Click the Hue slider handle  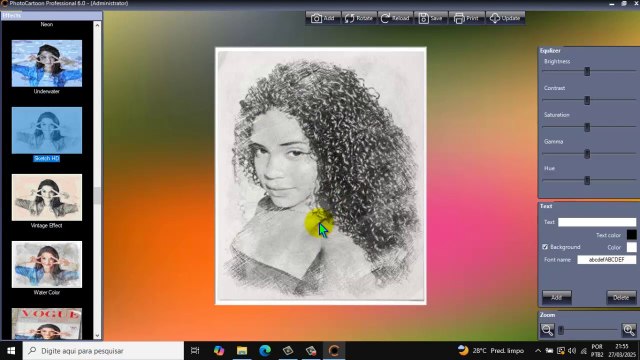(587, 180)
